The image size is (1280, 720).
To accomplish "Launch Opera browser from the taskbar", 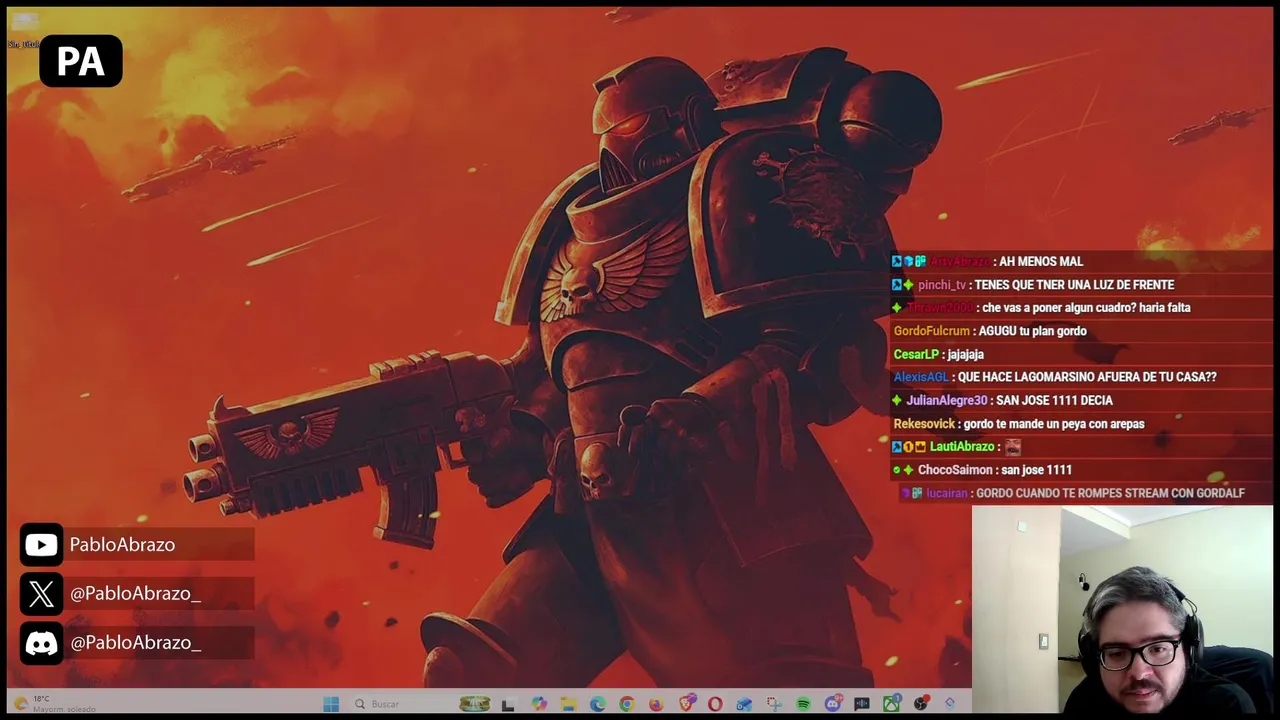I will click(715, 704).
